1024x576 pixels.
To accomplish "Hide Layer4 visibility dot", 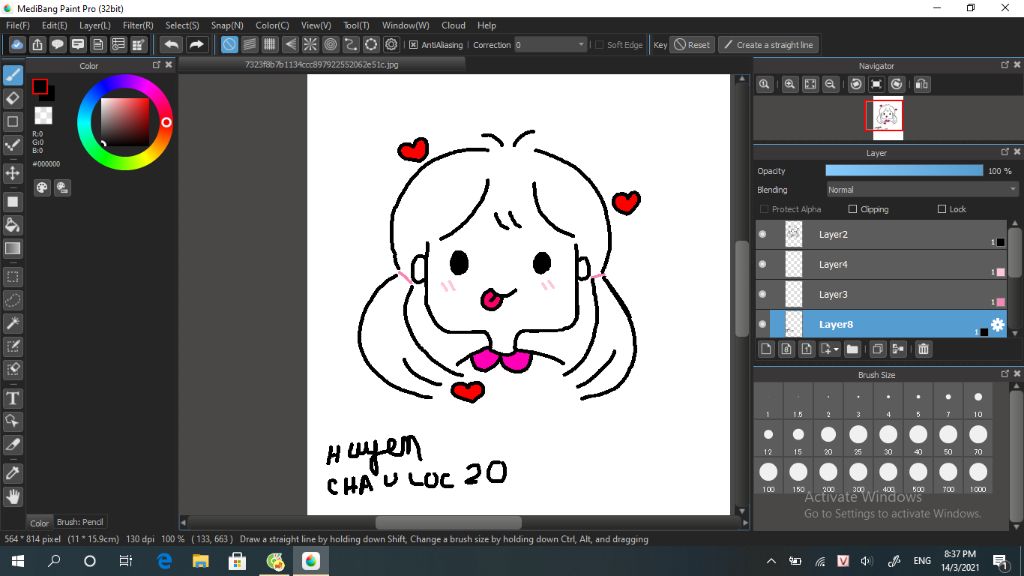I will coord(762,264).
